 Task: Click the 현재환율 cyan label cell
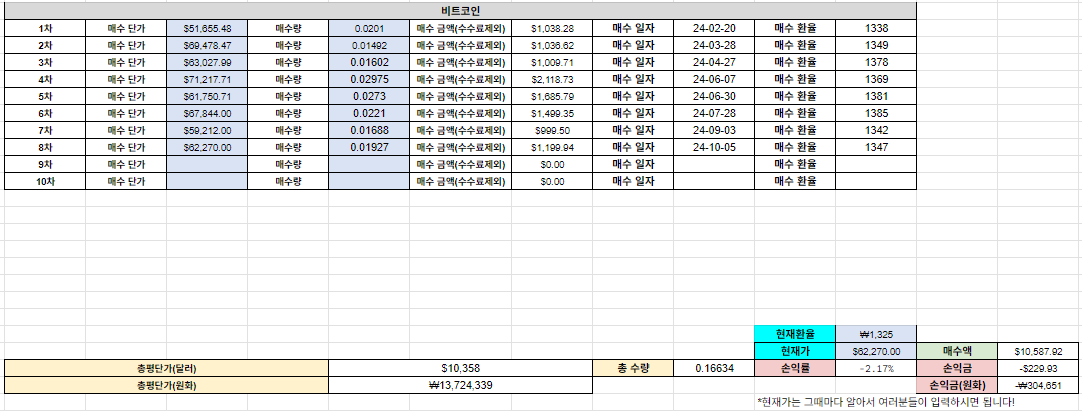pyautogui.click(x=795, y=334)
